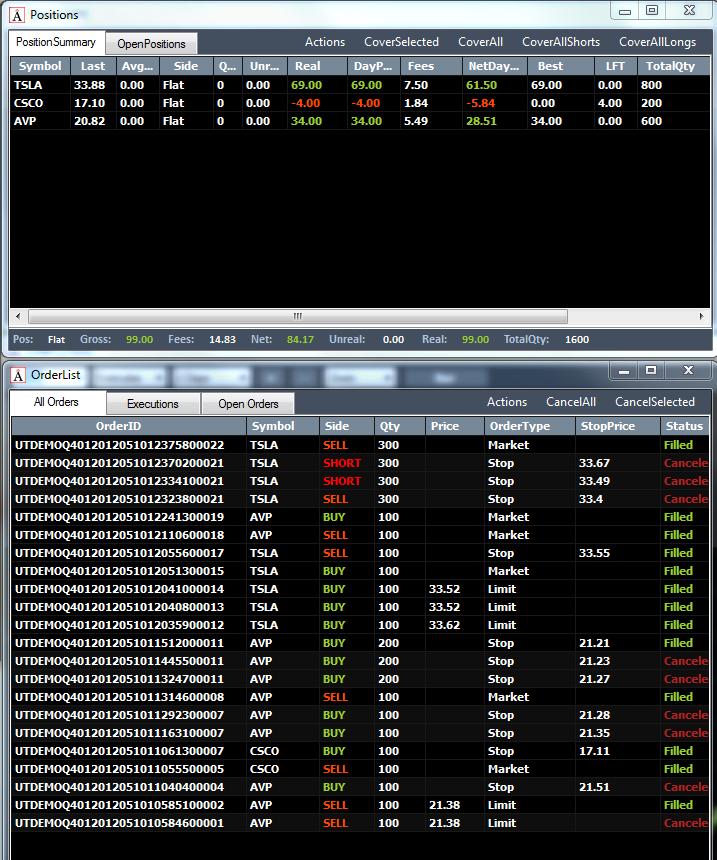Select the TSLA row in Positions table
Image resolution: width=717 pixels, height=860 pixels.
click(360, 85)
